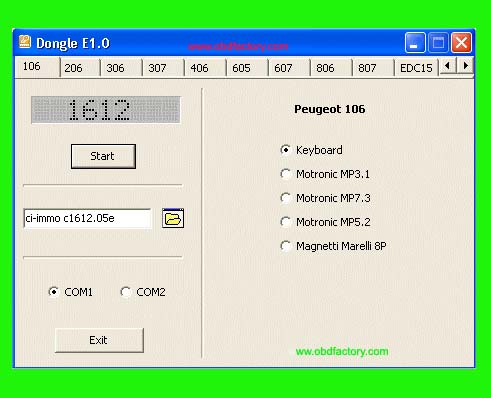Open the 307 tab
The image size is (491, 398).
pyautogui.click(x=164, y=68)
